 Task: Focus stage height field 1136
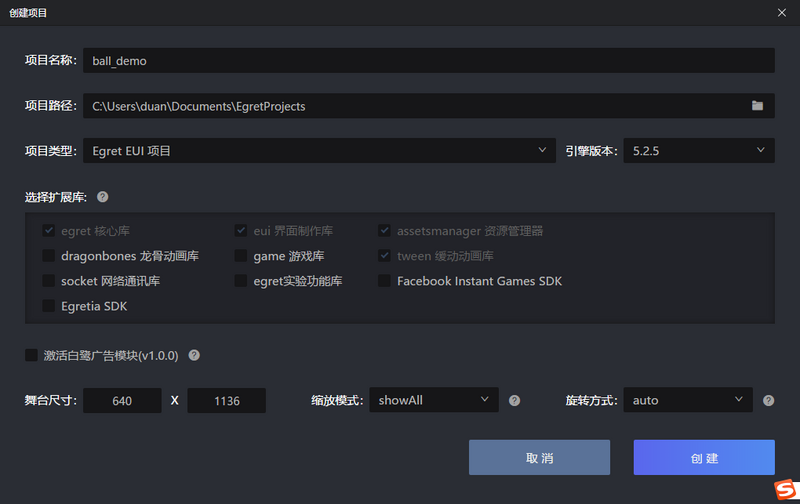tap(227, 400)
